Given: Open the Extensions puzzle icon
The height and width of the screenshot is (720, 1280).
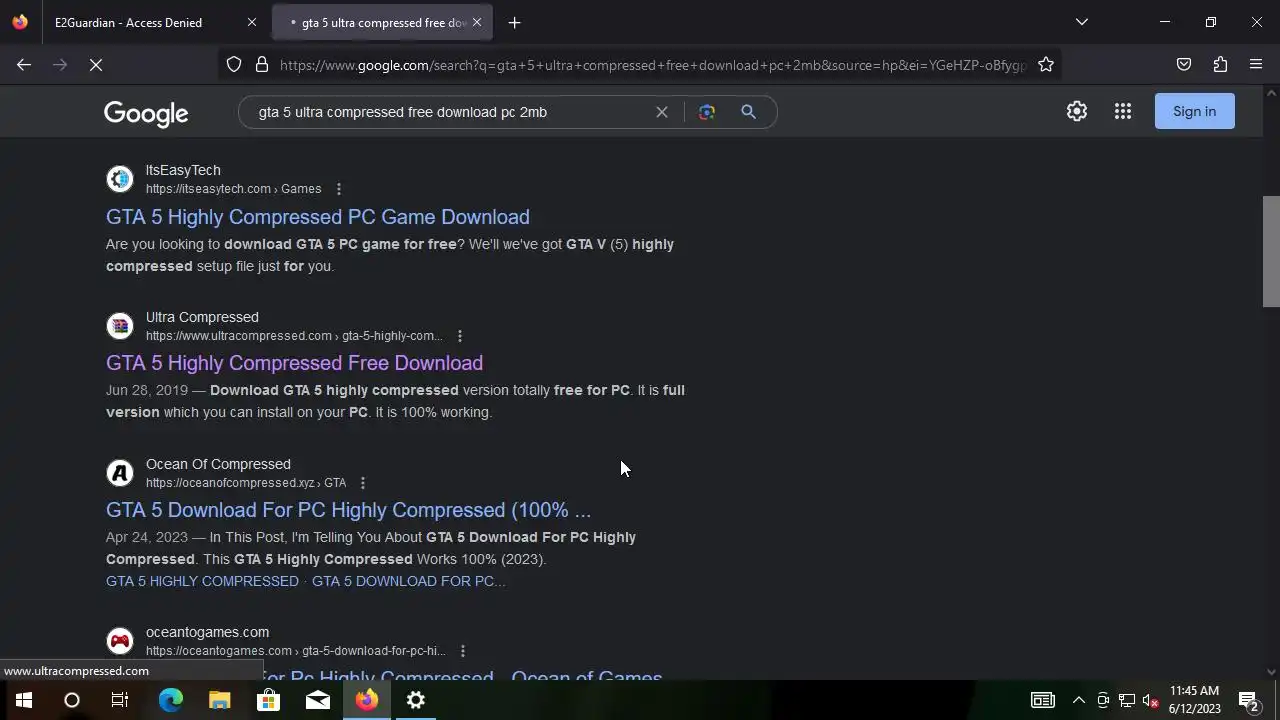Looking at the screenshot, I should [1220, 65].
